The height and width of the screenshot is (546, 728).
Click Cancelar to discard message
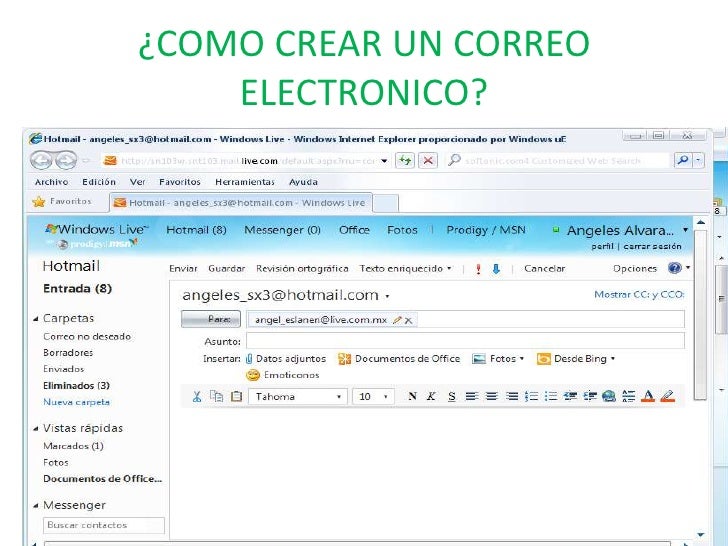(x=545, y=268)
